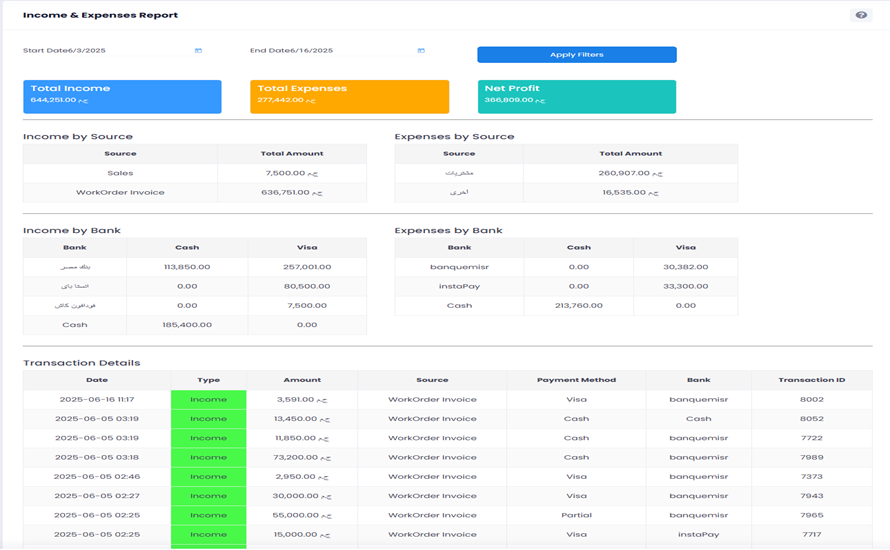Select the Total Expenses summary card
The width and height of the screenshot is (890, 550).
(350, 96)
